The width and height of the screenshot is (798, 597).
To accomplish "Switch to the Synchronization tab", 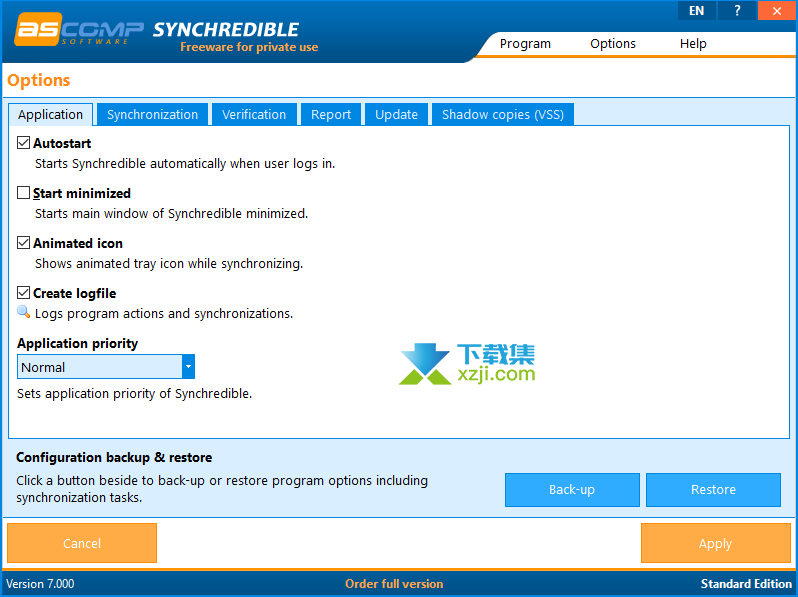I will point(152,115).
